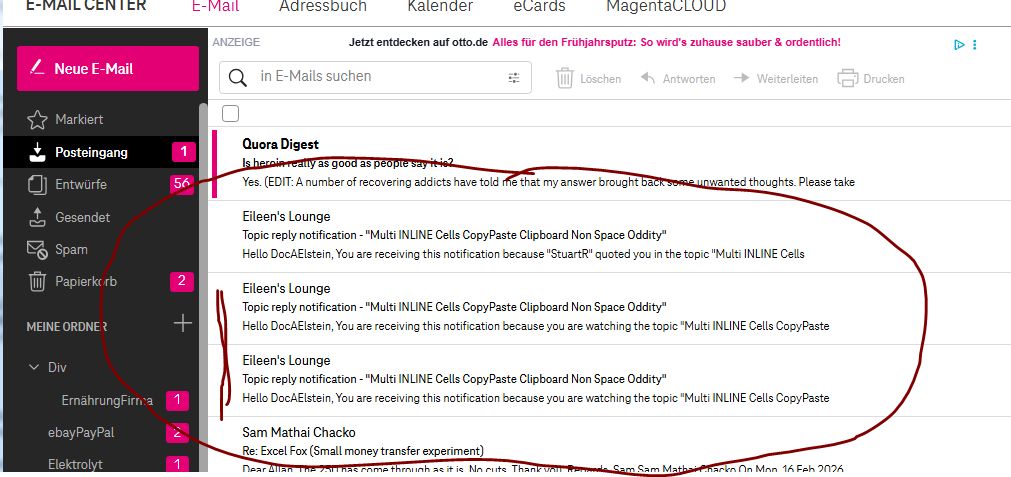Click the Papierkorb trash icon in sidebar
The image size is (1011, 477).
(x=37, y=282)
